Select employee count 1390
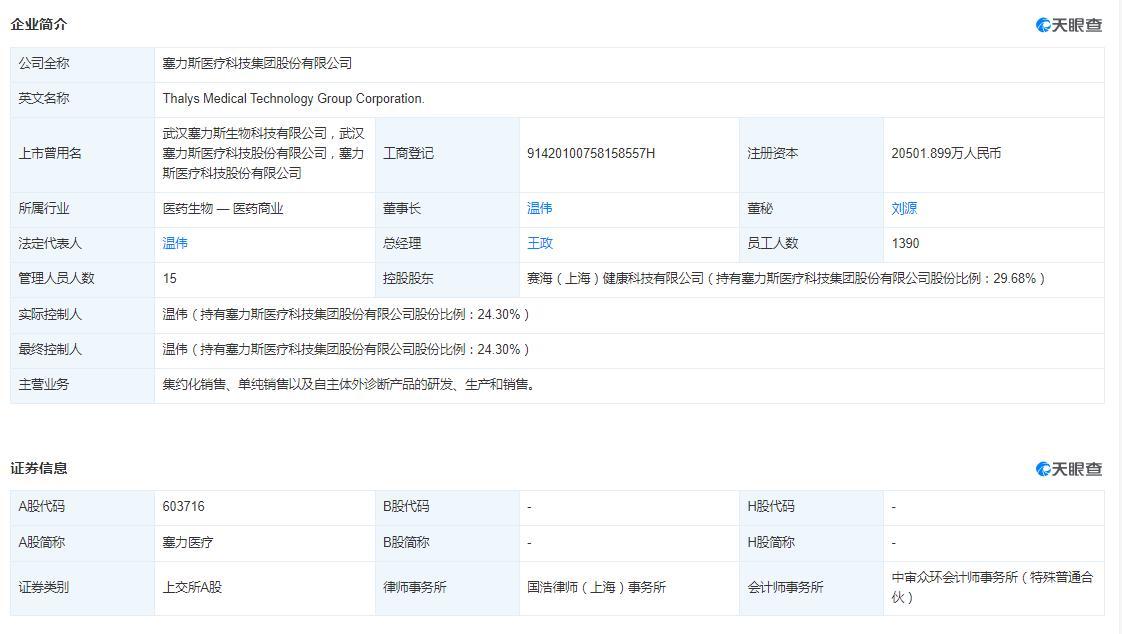1122x634 pixels. (905, 243)
